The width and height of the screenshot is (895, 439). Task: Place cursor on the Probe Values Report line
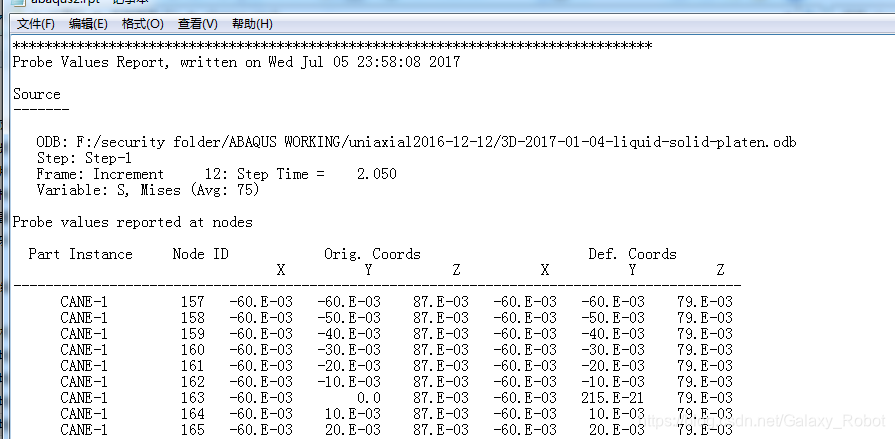pos(236,62)
